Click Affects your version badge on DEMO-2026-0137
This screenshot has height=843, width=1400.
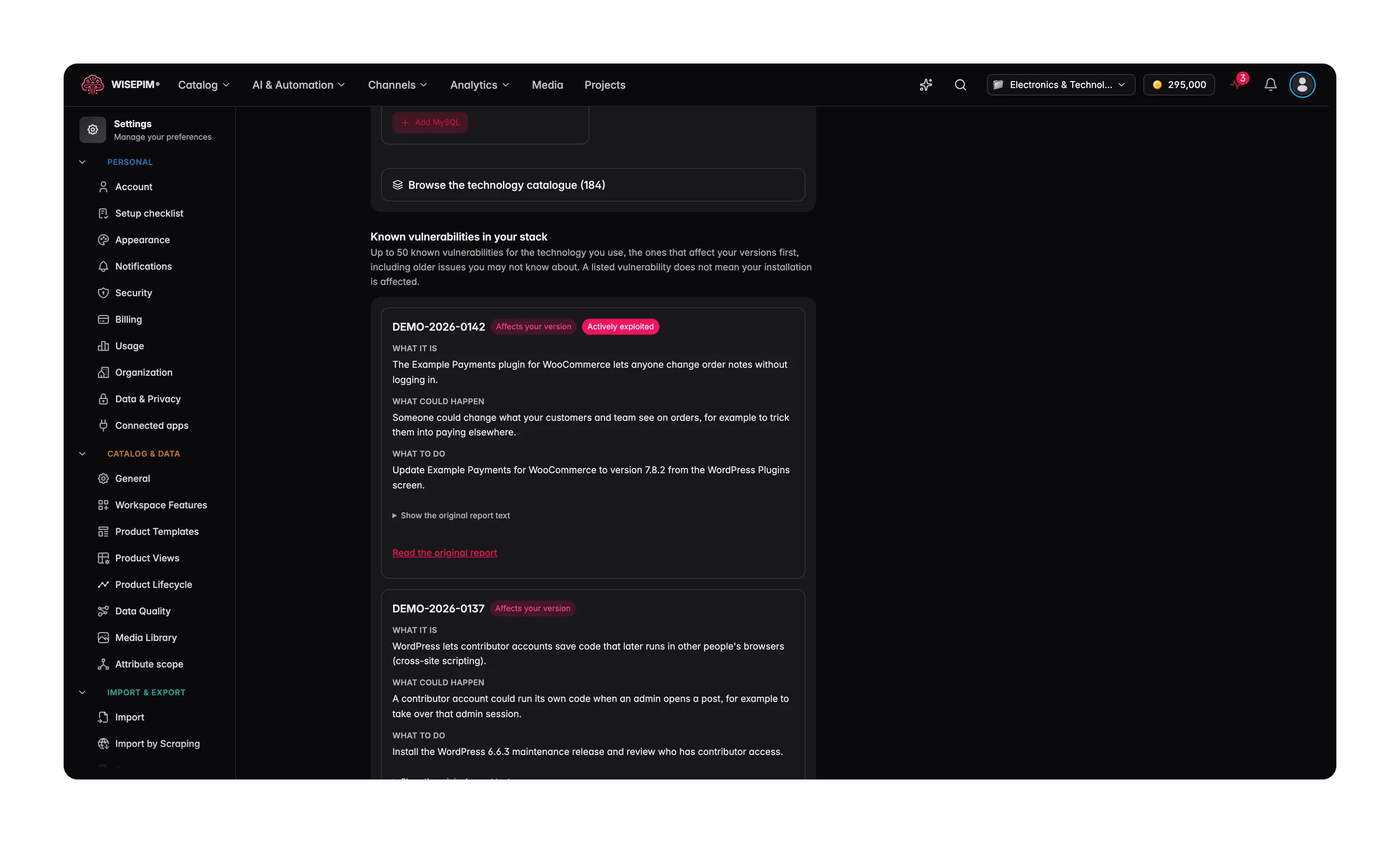click(x=533, y=608)
